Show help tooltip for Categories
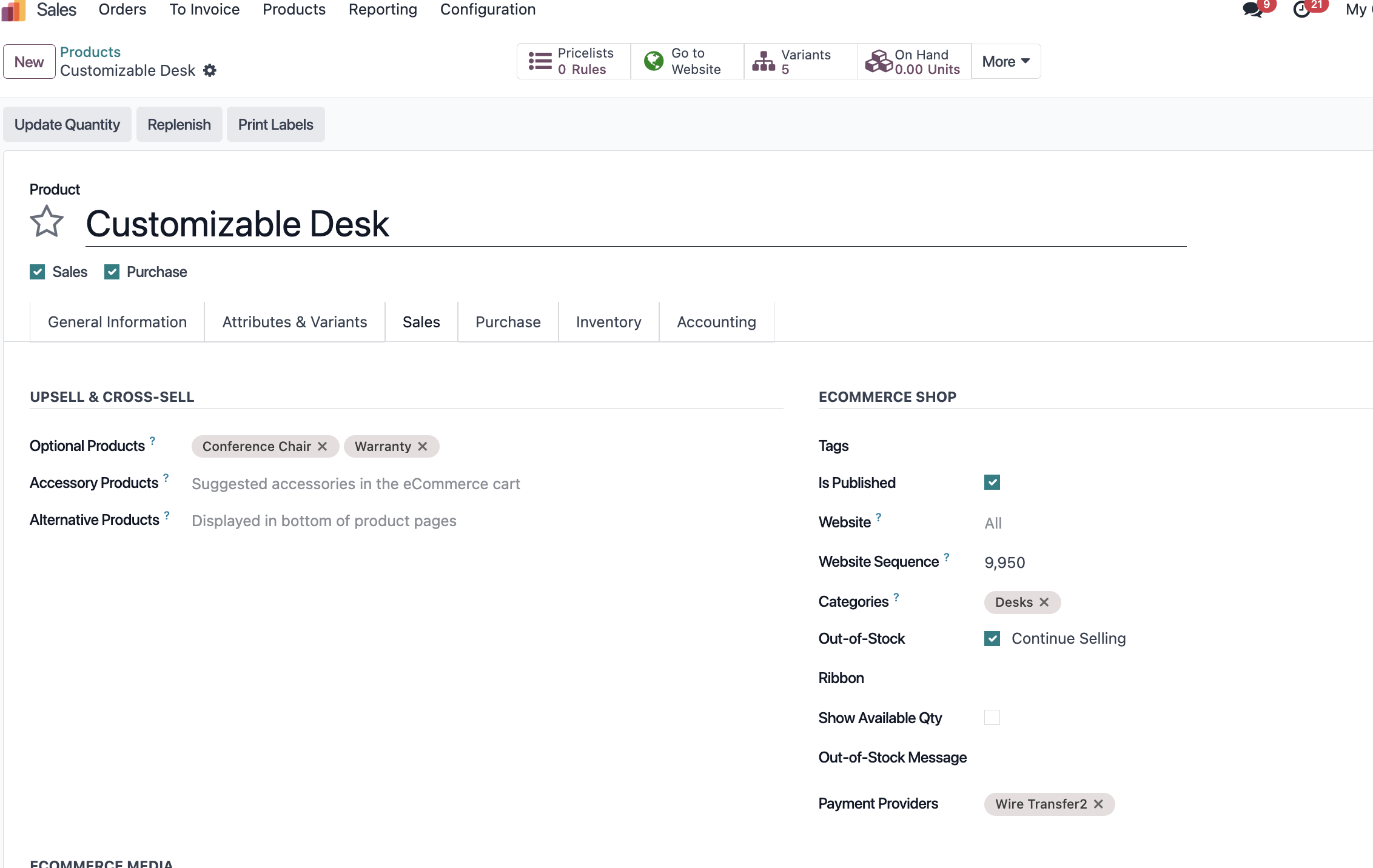Screen dimensions: 1373x868 (x=896, y=596)
